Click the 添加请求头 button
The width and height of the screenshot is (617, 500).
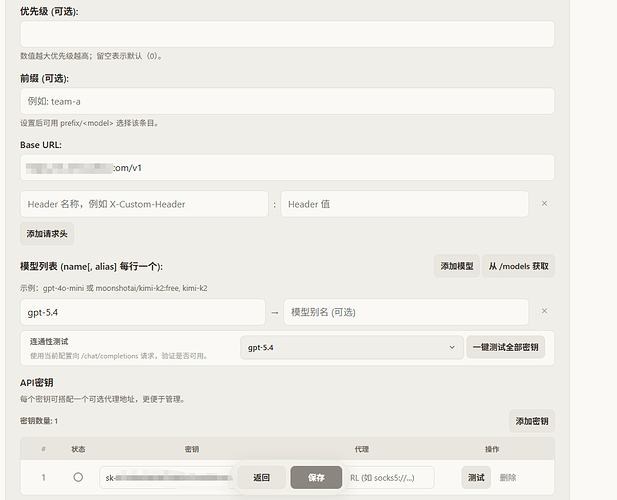pyautogui.click(x=47, y=234)
